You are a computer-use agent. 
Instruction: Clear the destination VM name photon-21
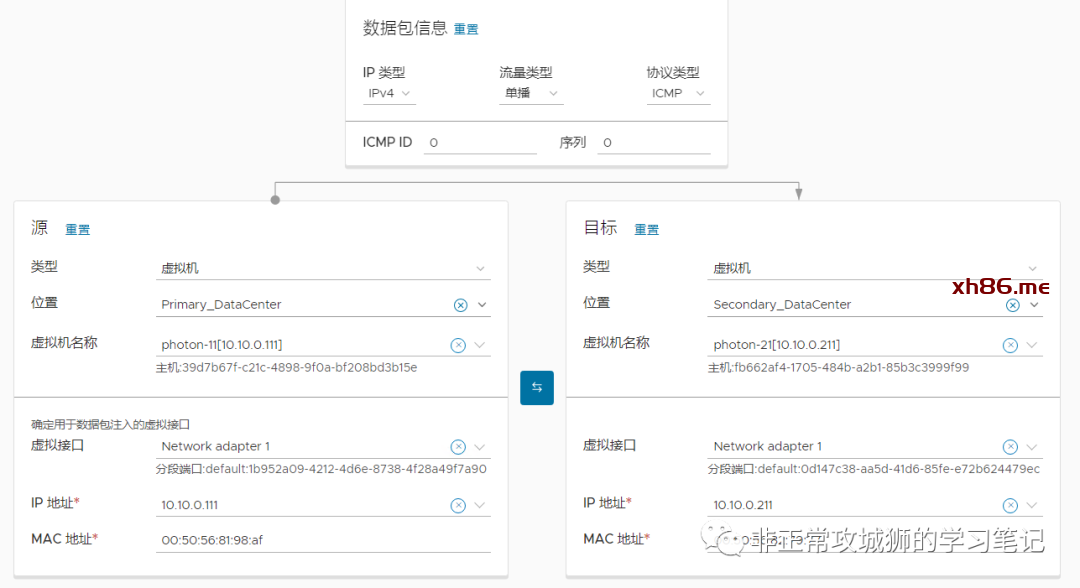[x=1010, y=345]
